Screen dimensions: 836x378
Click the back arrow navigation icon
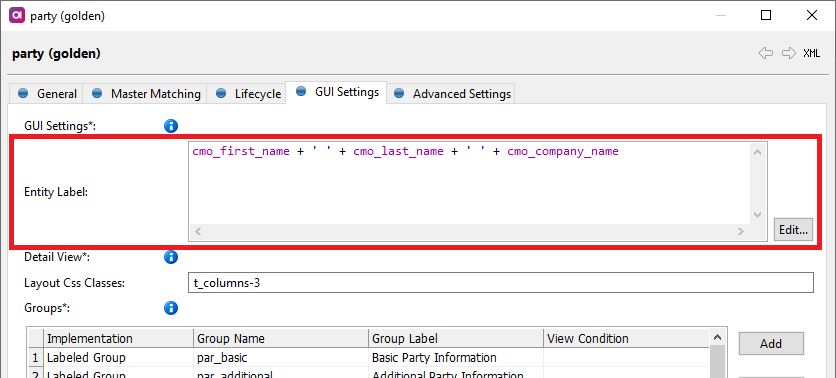(x=766, y=53)
